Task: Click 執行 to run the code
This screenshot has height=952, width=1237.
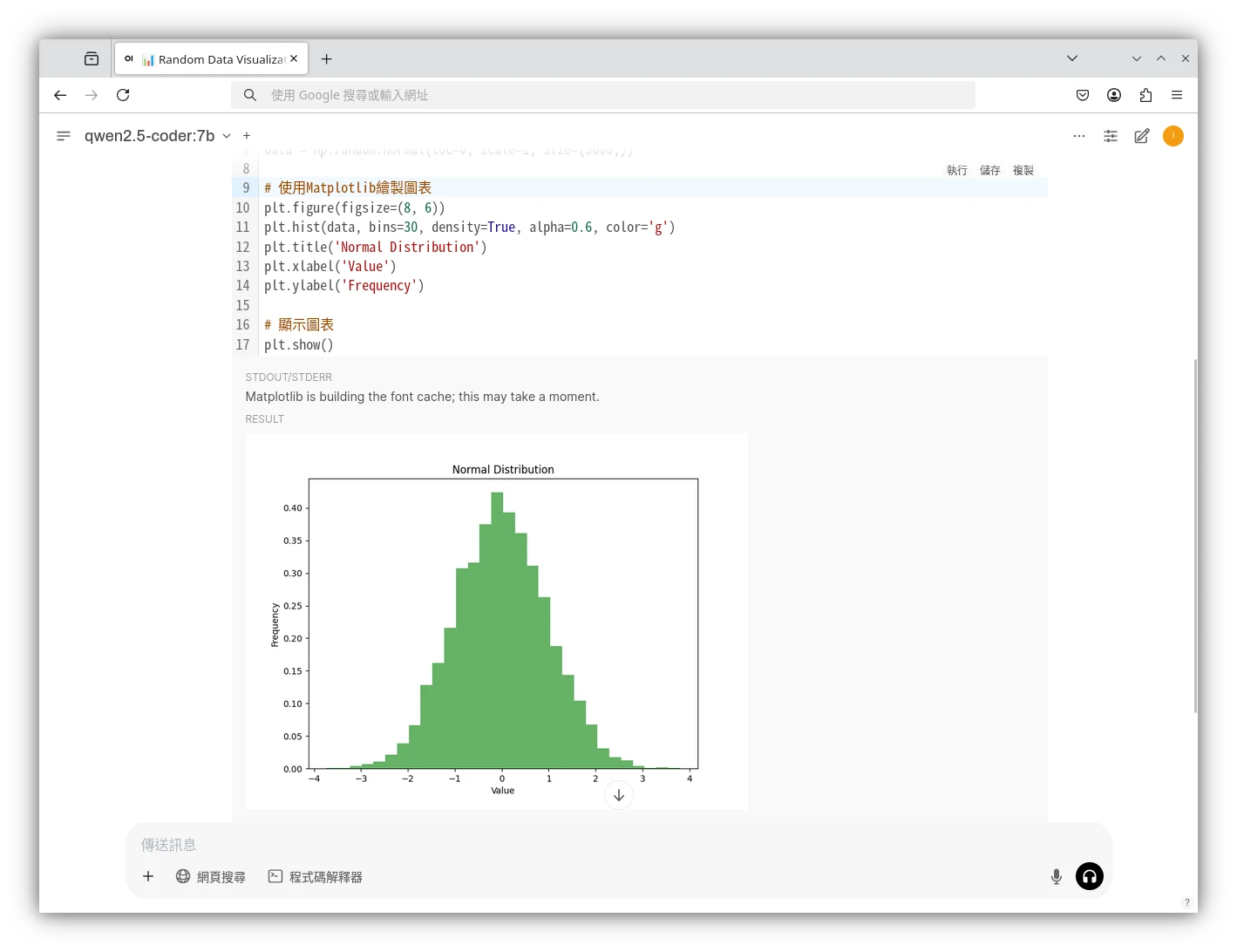Action: 957,171
